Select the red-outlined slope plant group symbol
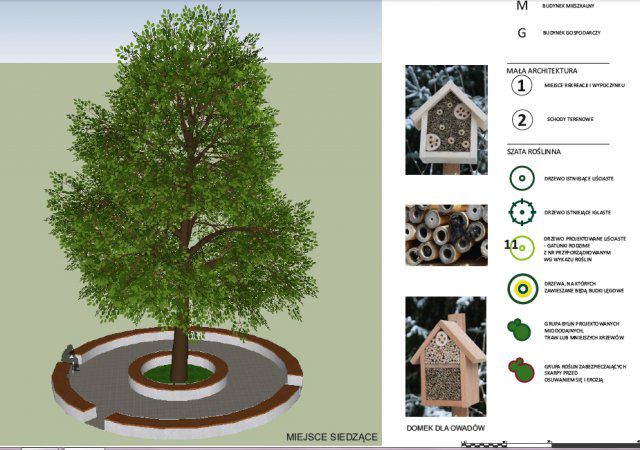The image size is (640, 450). [521, 370]
